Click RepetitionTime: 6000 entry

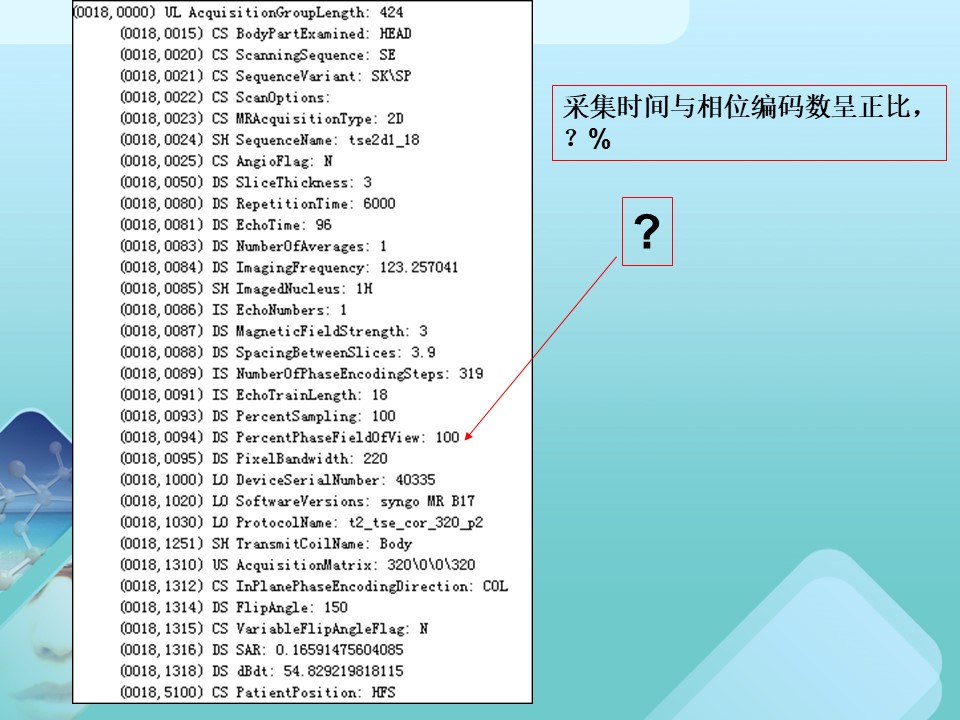(258, 203)
